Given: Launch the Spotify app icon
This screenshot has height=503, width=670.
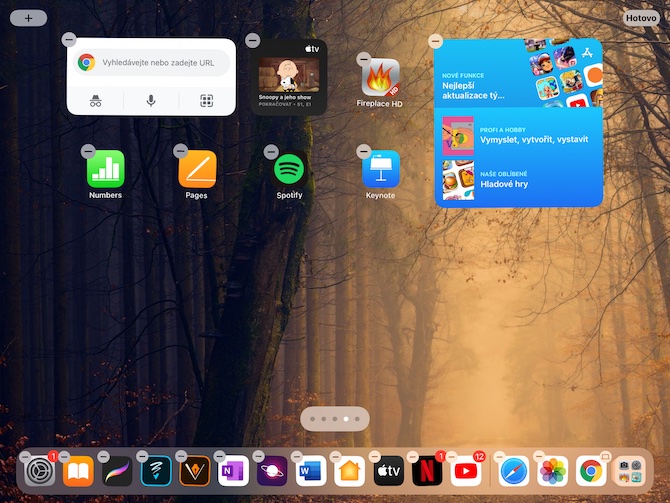Looking at the screenshot, I should (x=289, y=169).
